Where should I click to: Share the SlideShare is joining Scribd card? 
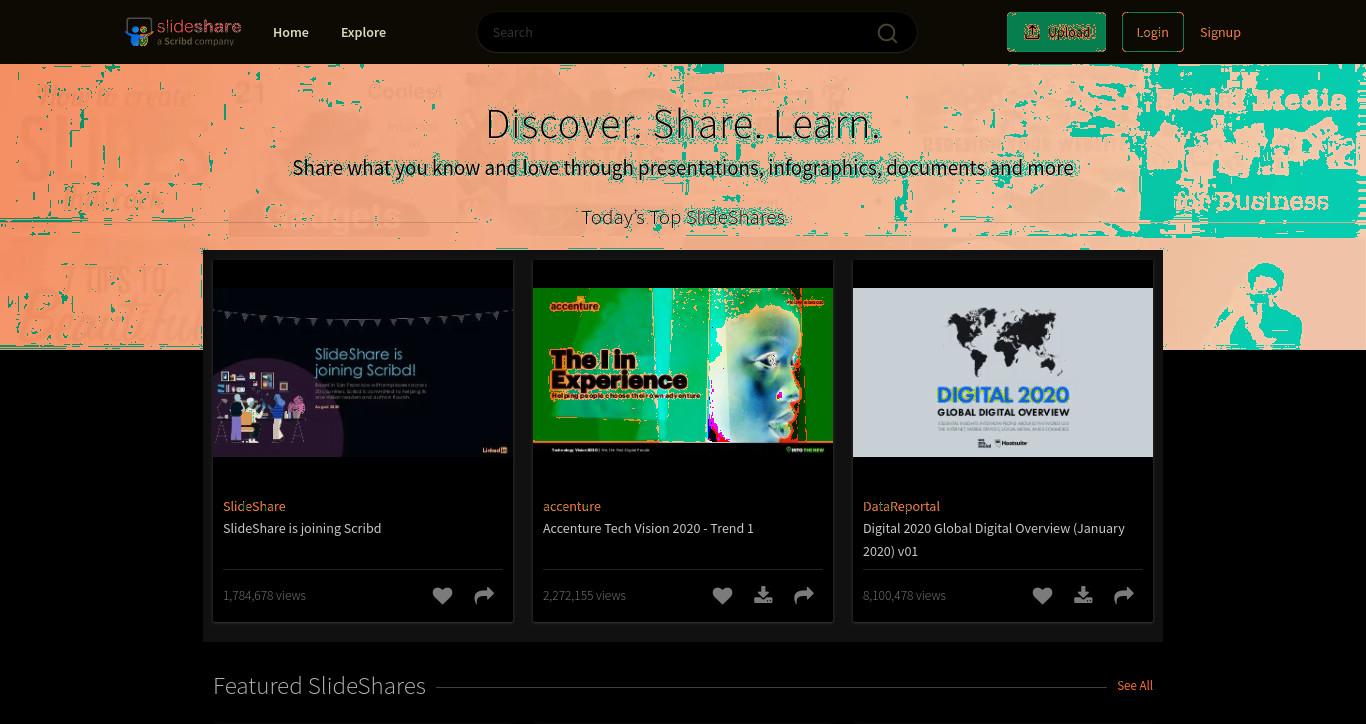(484, 595)
